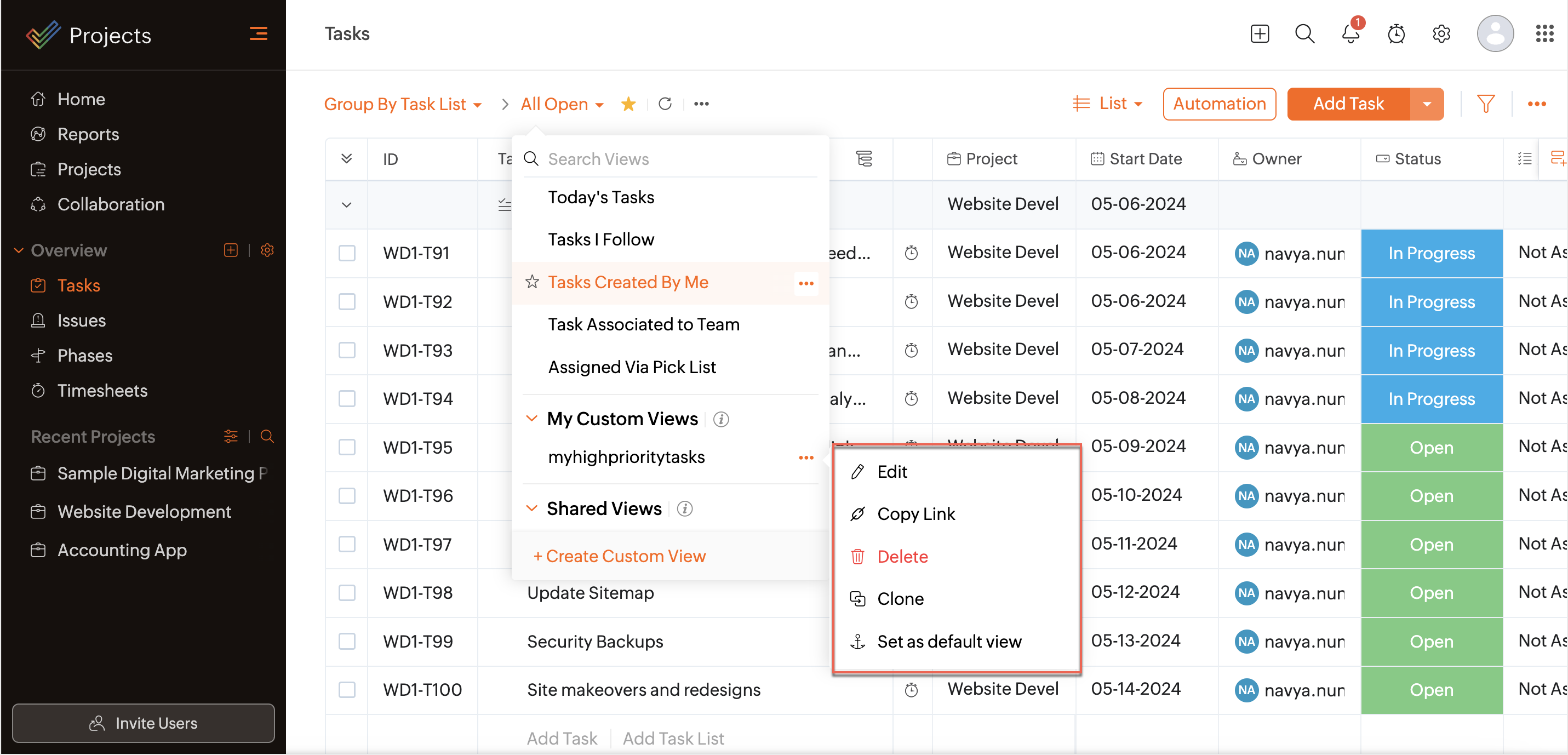The width and height of the screenshot is (1568, 755).
Task: Open the setup gear icon in header
Action: 1441,34
